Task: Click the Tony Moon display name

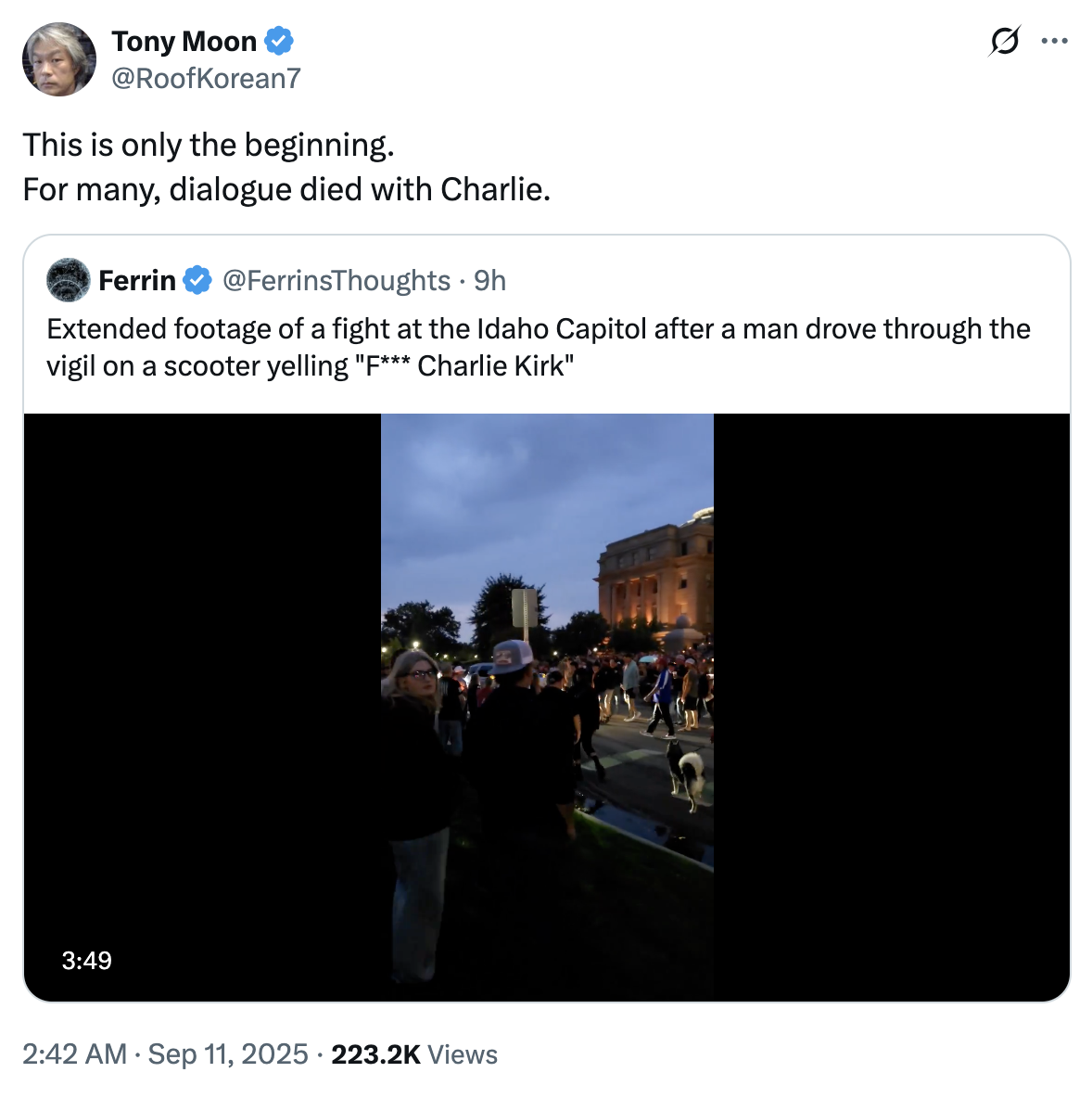Action: point(184,42)
